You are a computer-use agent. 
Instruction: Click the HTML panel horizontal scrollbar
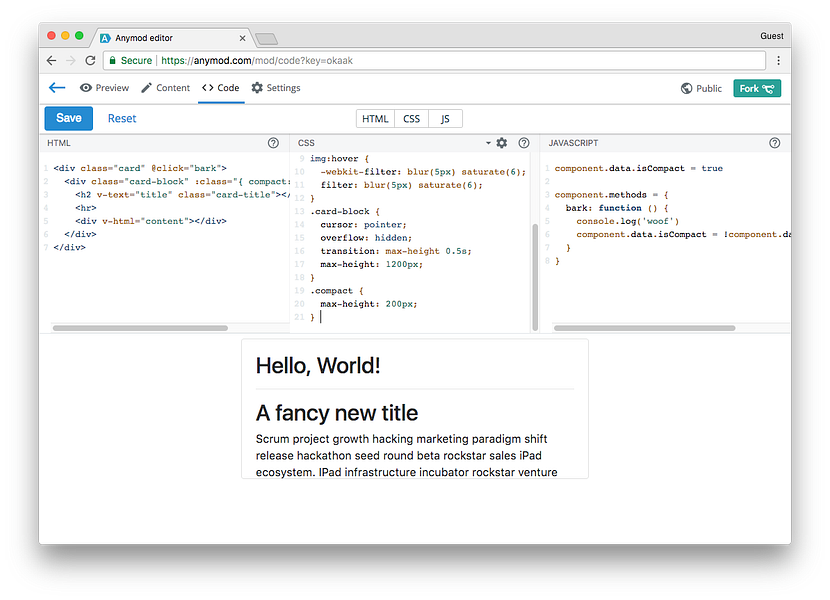coord(140,328)
